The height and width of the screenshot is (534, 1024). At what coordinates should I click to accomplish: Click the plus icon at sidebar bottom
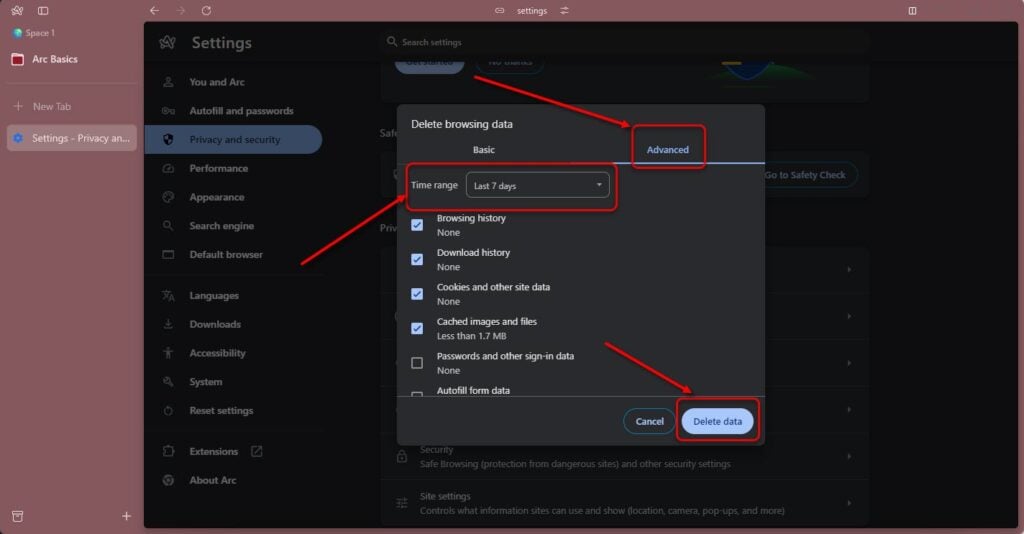[x=126, y=516]
